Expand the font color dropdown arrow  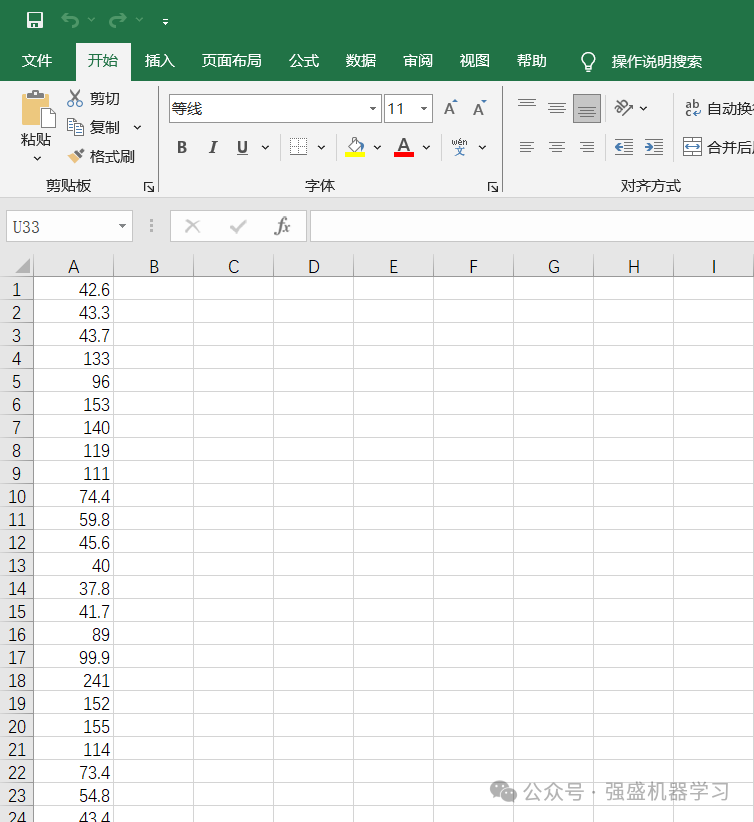[x=426, y=148]
